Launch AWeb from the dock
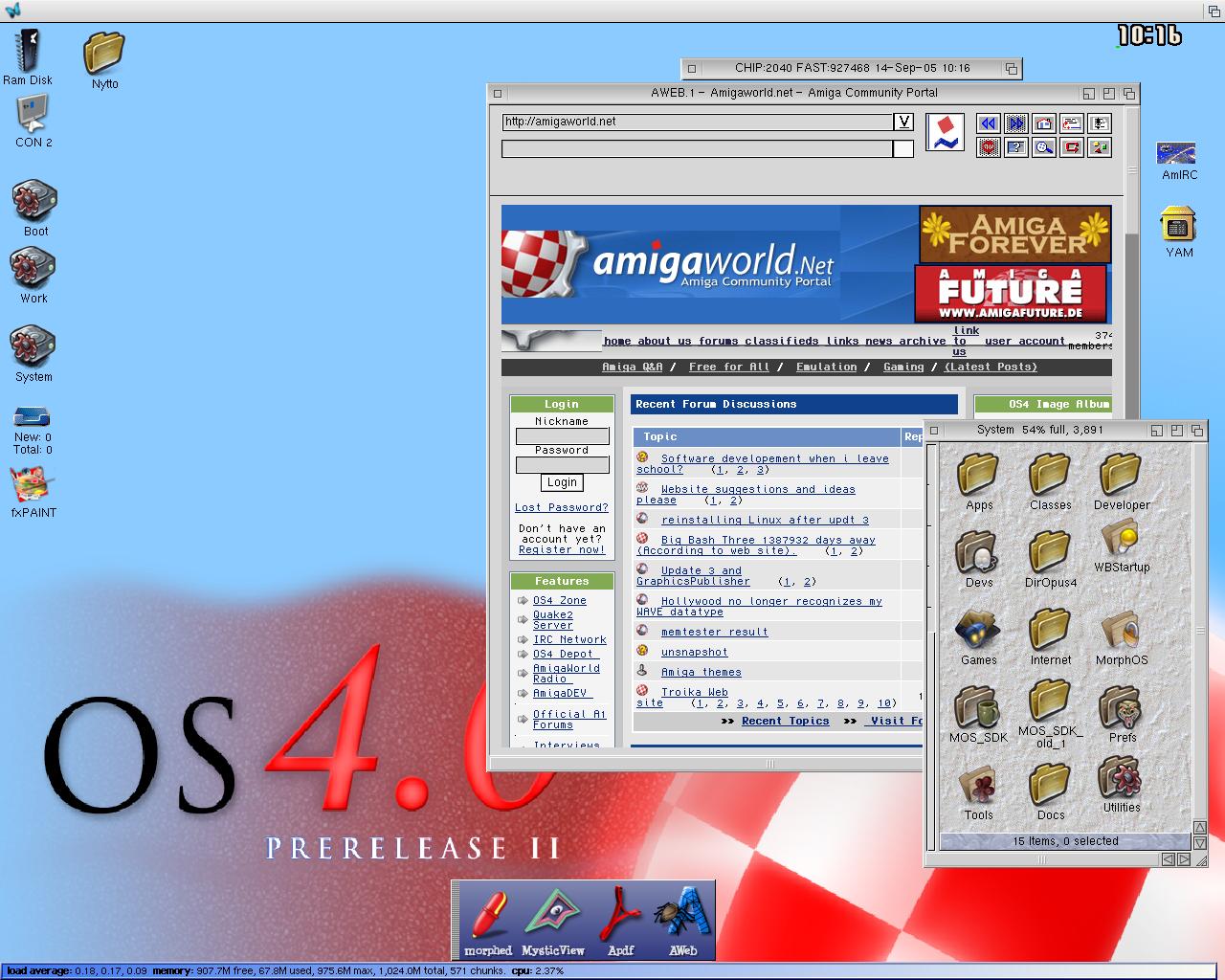This screenshot has height=980, width=1225. tap(682, 923)
